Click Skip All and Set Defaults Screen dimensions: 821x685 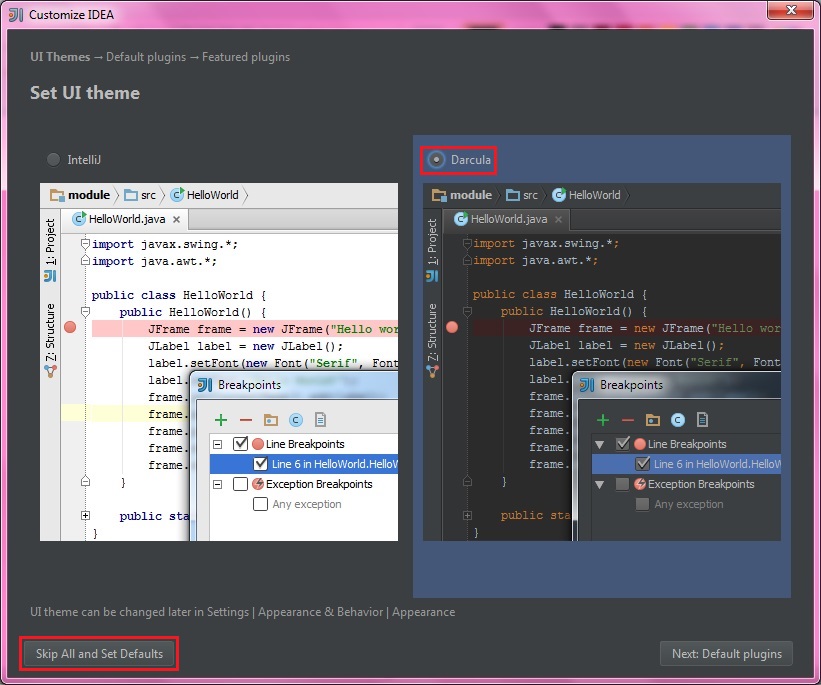pos(99,654)
